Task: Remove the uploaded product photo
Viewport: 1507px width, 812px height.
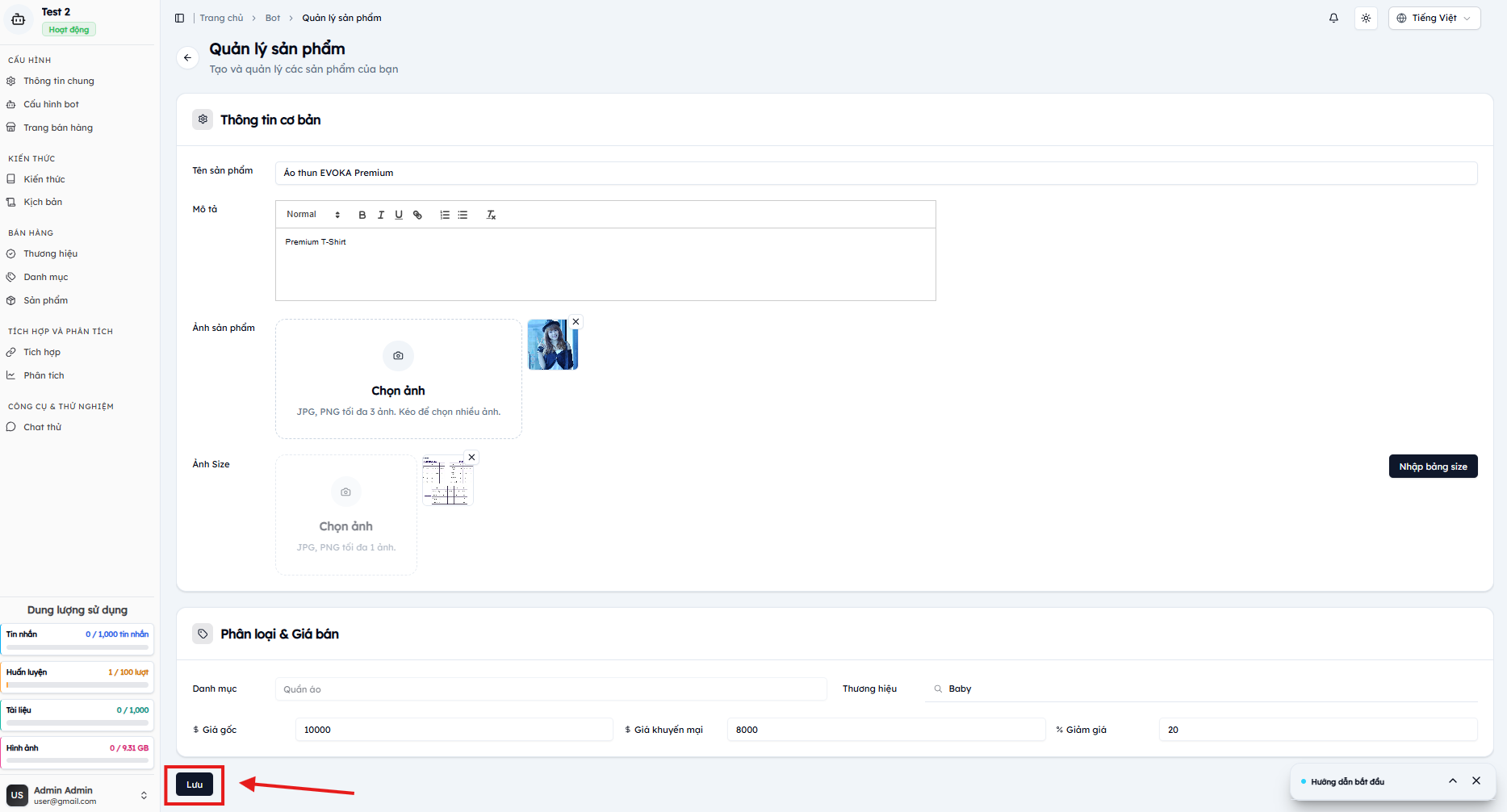Action: click(x=576, y=321)
